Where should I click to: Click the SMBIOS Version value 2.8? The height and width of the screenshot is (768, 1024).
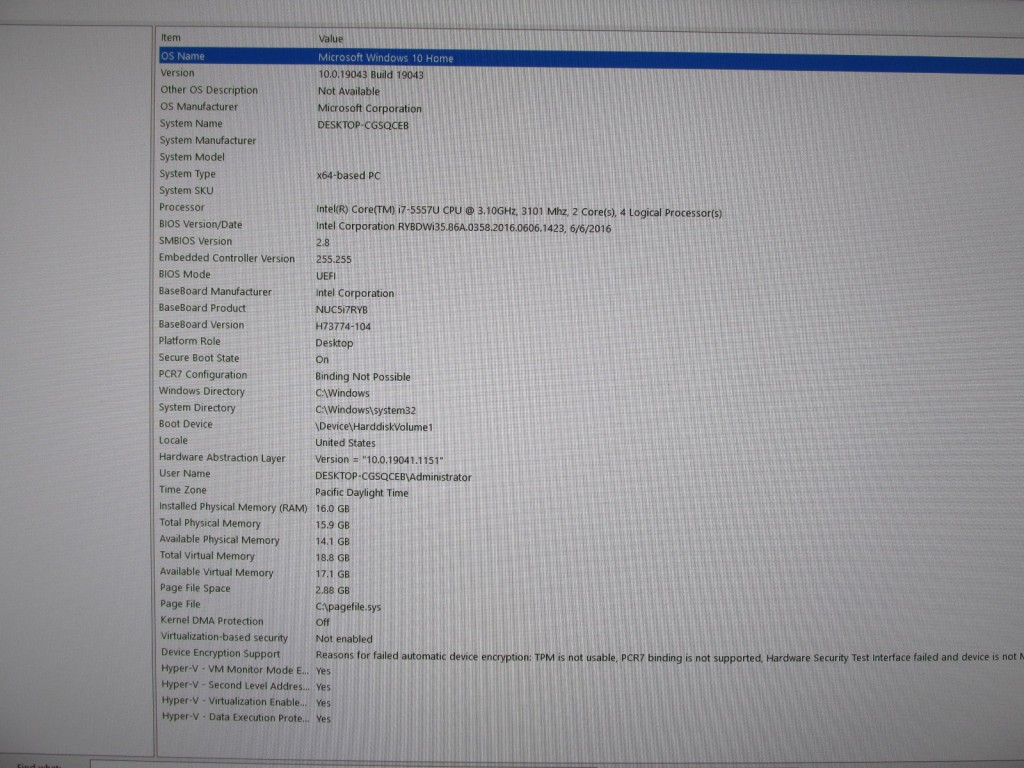(x=323, y=243)
